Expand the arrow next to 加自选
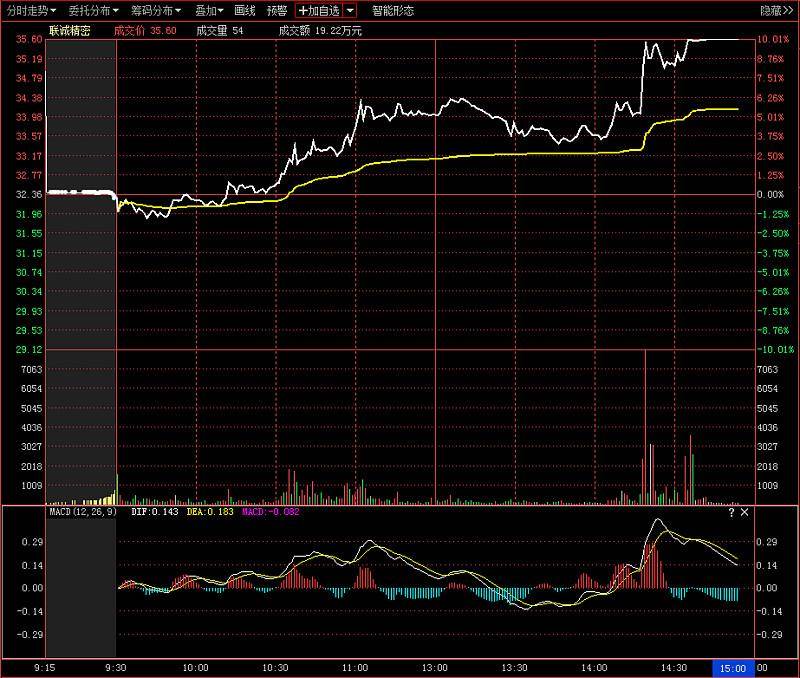 [350, 11]
